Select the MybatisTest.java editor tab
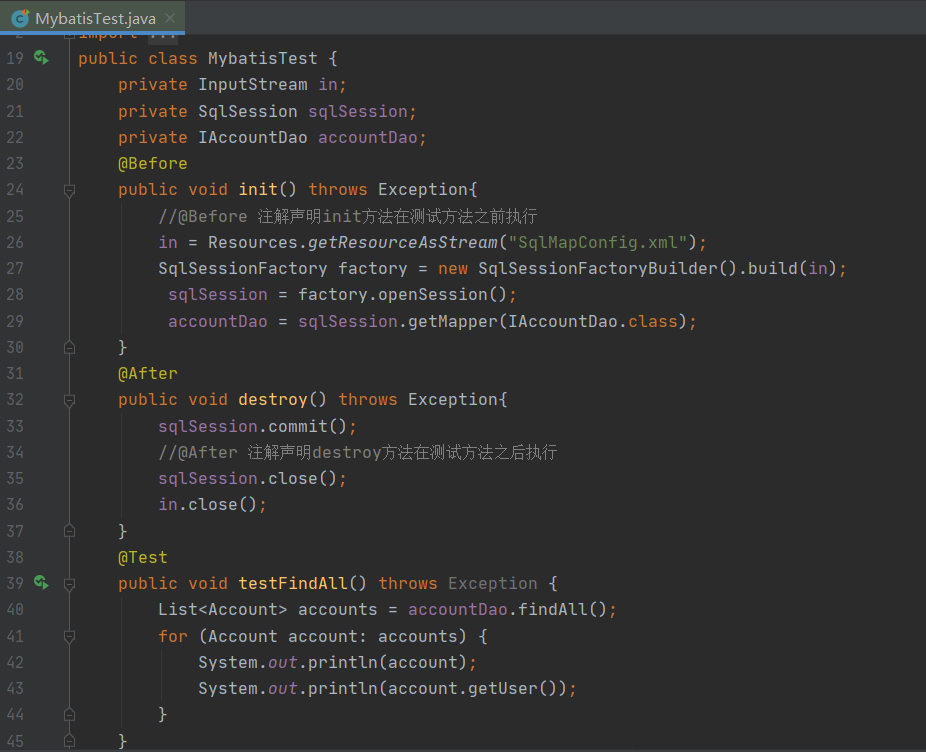Viewport: 926px width, 752px height. tap(93, 18)
